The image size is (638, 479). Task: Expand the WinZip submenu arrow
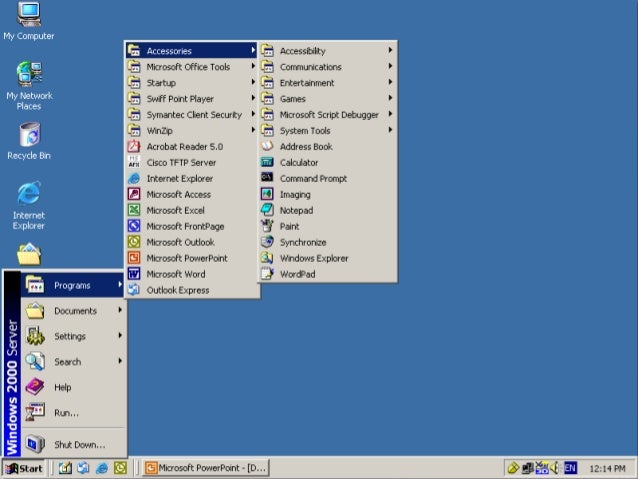point(253,130)
